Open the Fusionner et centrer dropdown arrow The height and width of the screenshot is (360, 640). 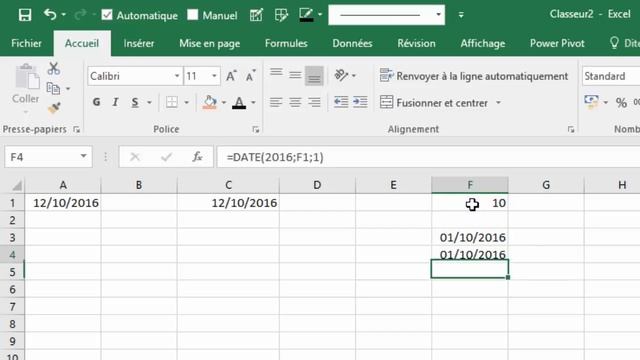(498, 102)
